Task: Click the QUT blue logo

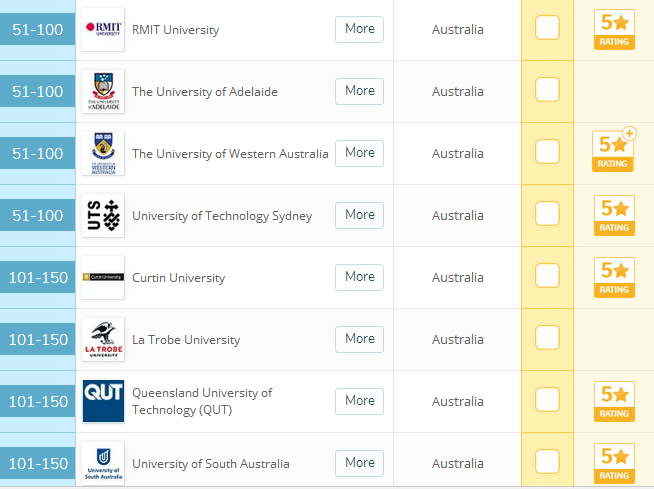Action: (103, 401)
